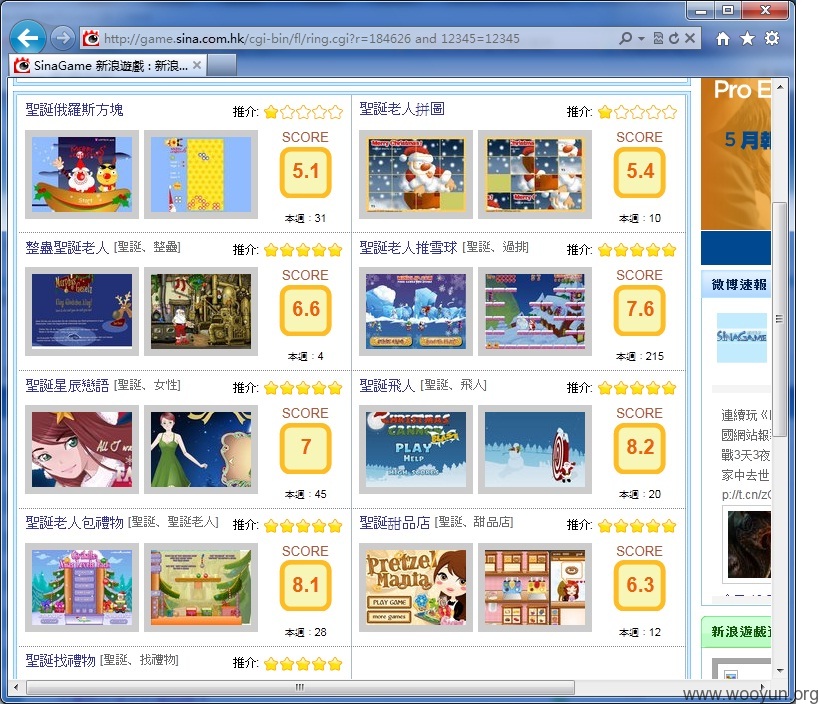The height and width of the screenshot is (704, 819).
Task: Click first thumbnail of 聖誕俄羅斯方塊
Action: 82,174
